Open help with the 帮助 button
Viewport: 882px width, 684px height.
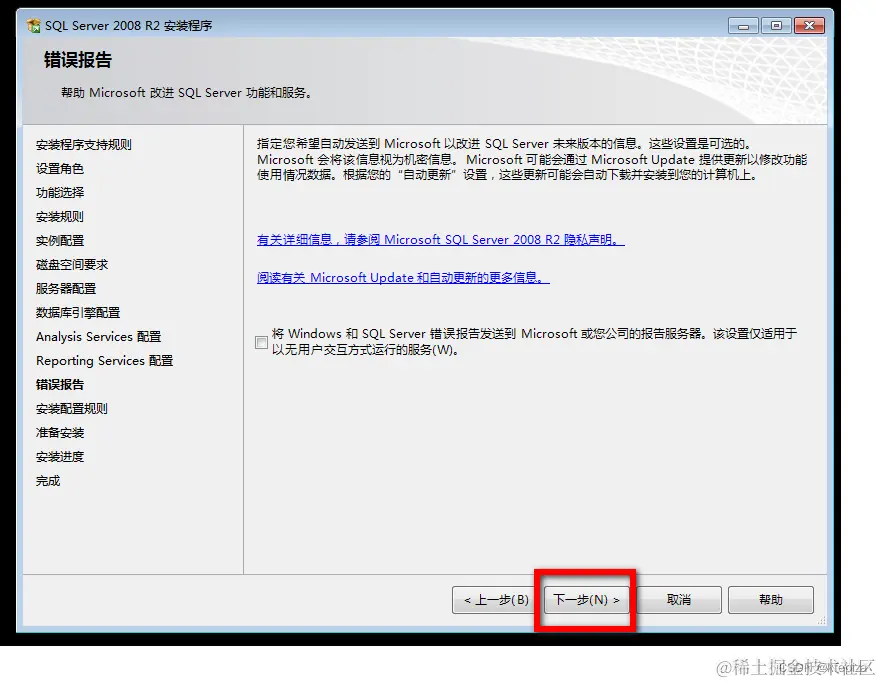[771, 600]
